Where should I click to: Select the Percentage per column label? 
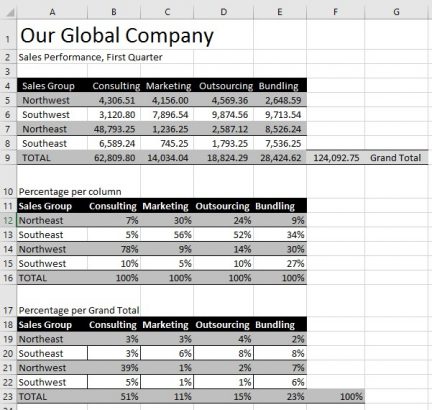70,192
